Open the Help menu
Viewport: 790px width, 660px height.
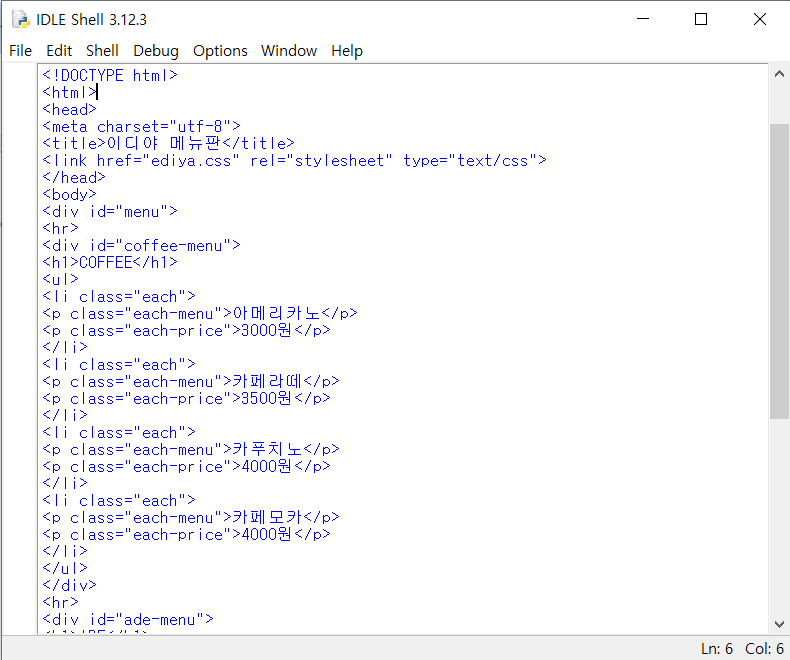pos(347,51)
